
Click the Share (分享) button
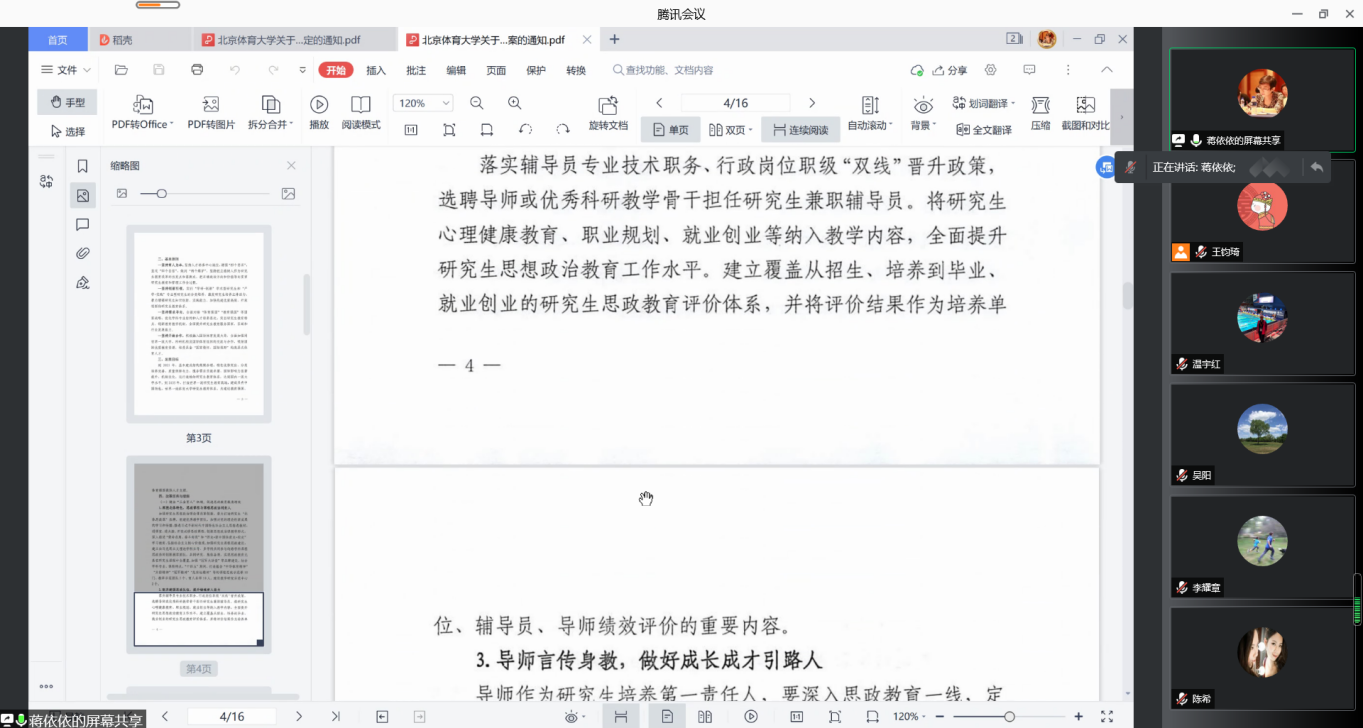(950, 70)
